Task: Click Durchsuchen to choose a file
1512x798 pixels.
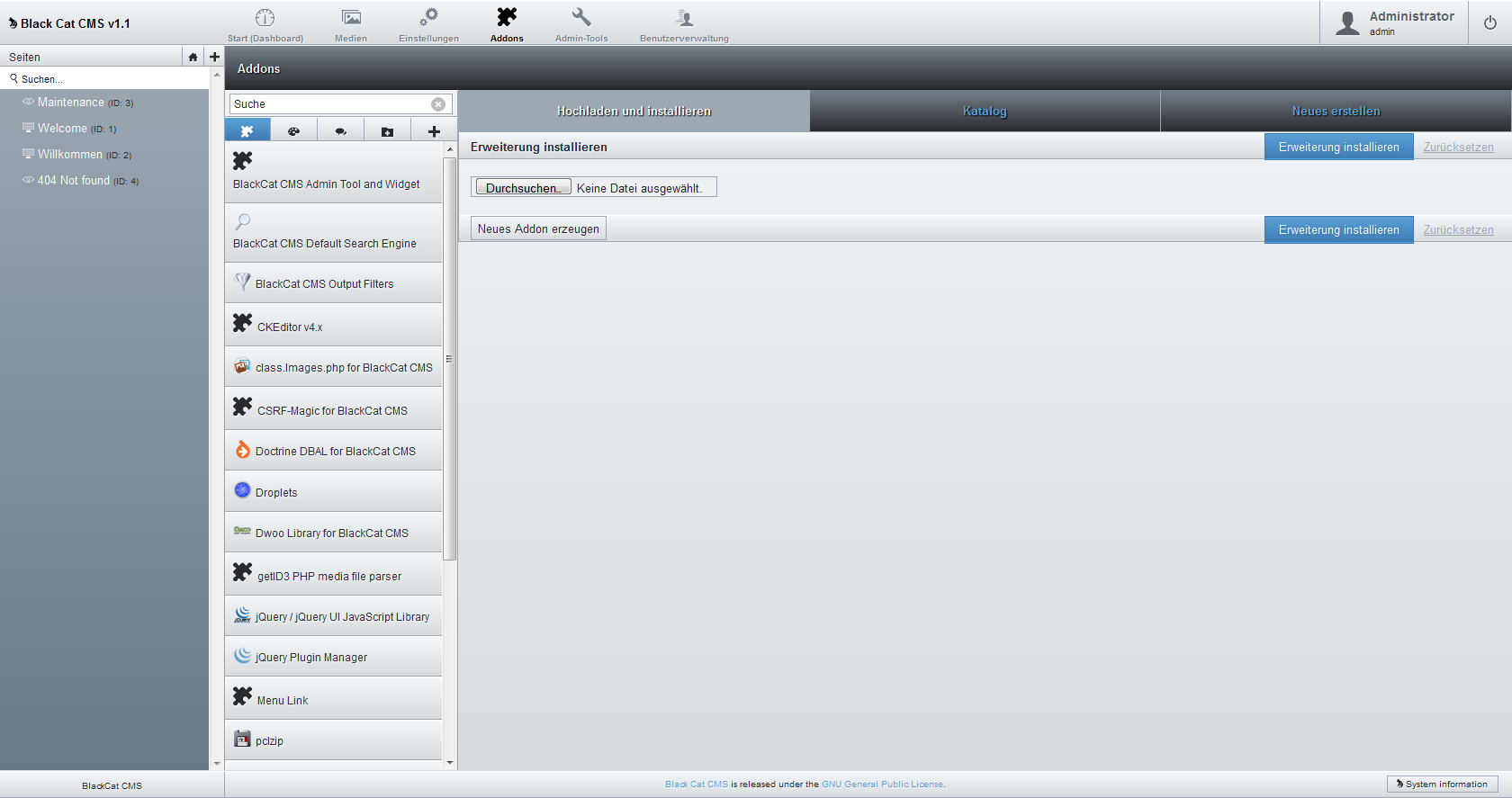Action: point(523,187)
